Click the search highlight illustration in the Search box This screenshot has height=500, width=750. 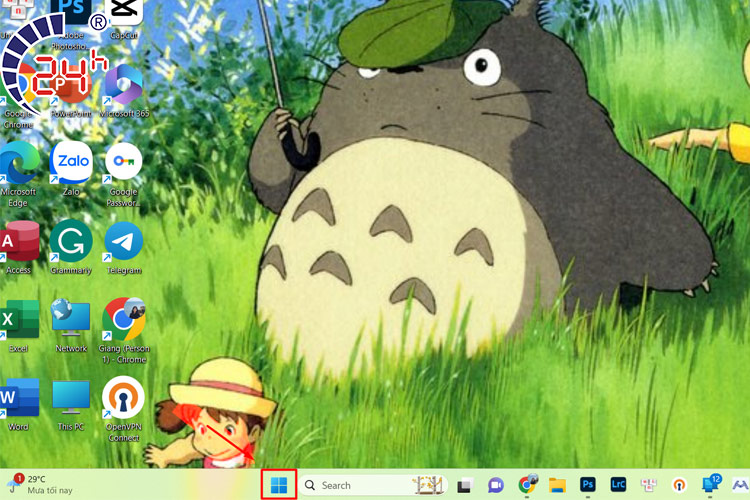coord(427,485)
